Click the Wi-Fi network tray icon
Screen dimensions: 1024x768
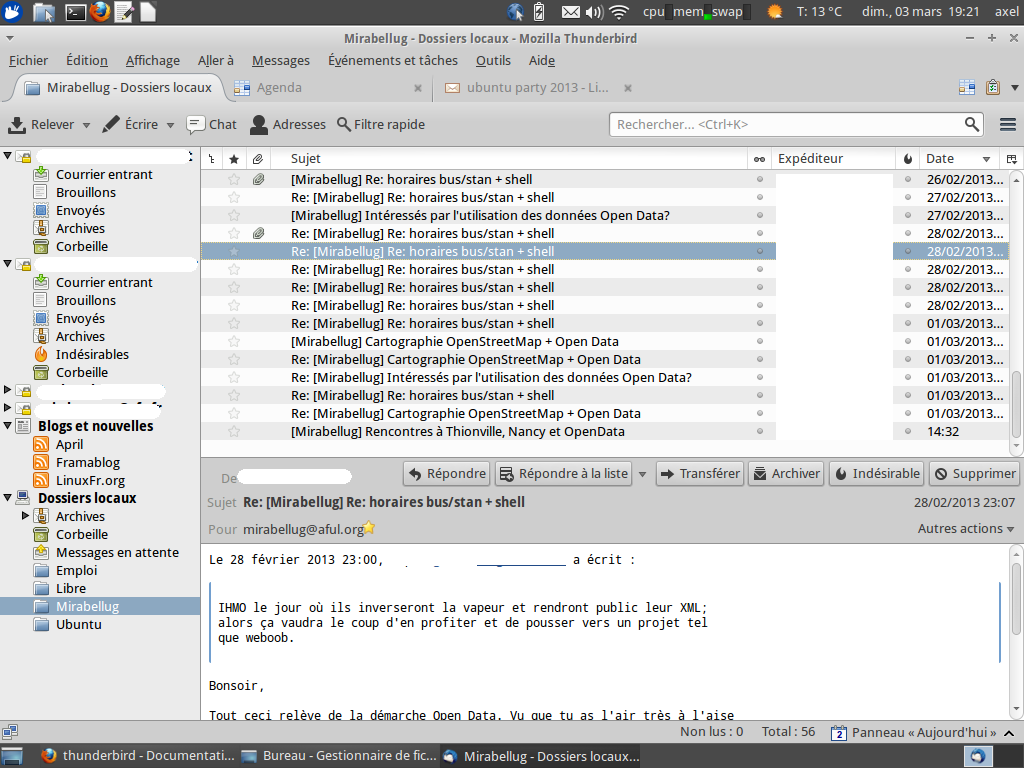click(x=619, y=12)
